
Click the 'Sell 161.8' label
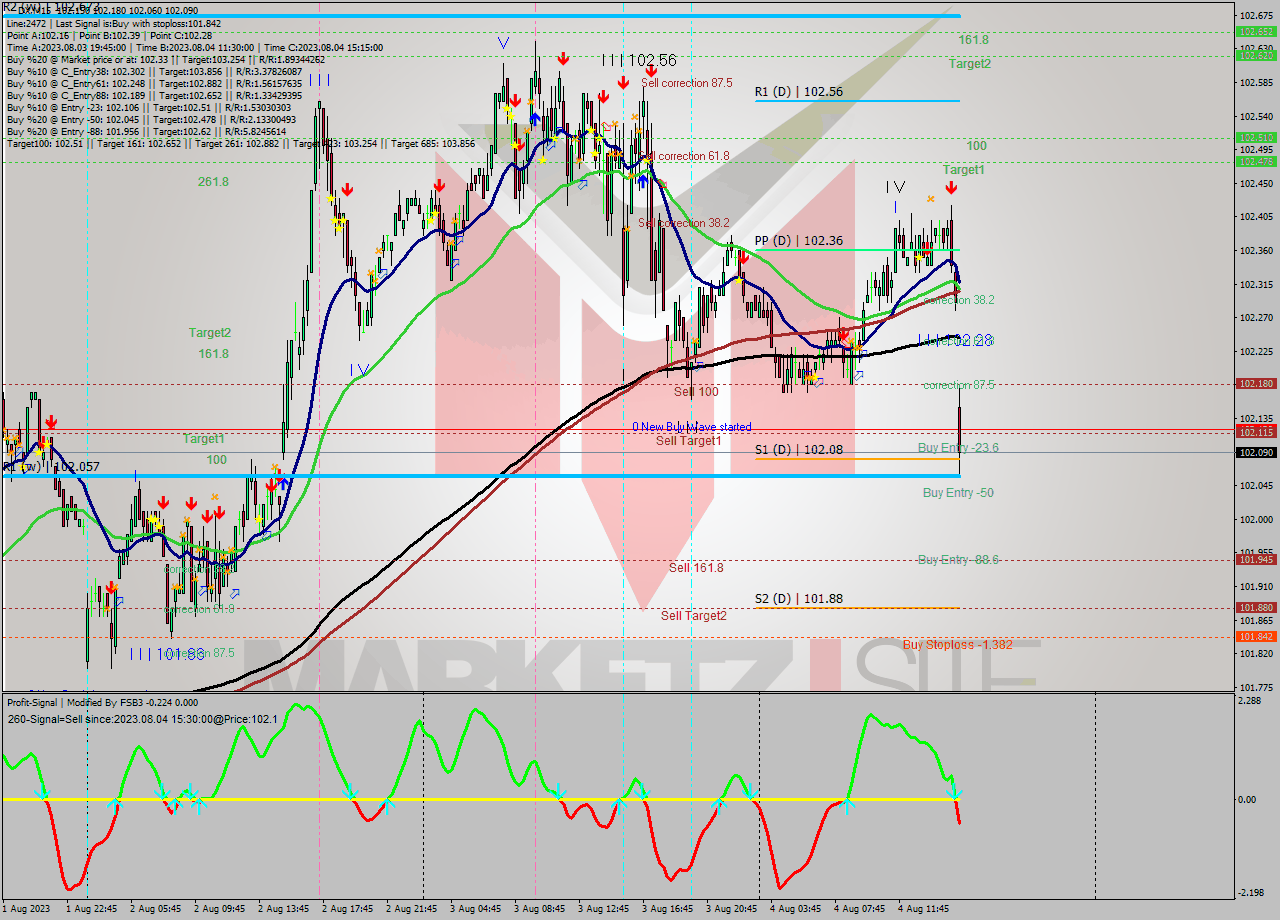point(696,568)
